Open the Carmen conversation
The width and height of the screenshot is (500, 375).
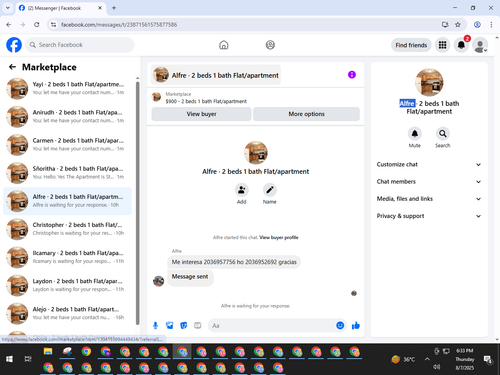tap(68, 145)
